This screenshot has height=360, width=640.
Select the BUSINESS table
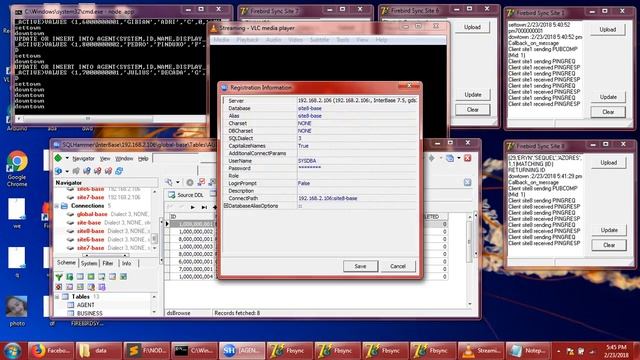[x=89, y=313]
